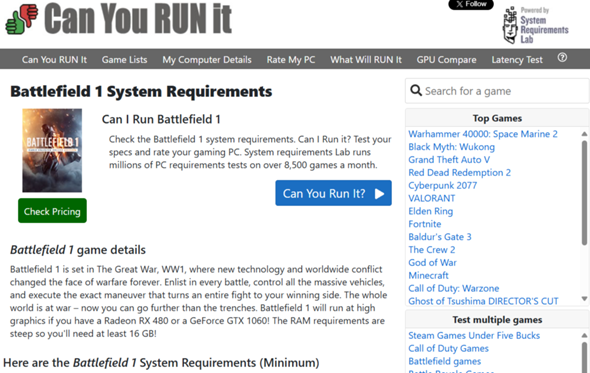Click the Top Games panel header
This screenshot has width=590, height=373.
click(497, 118)
